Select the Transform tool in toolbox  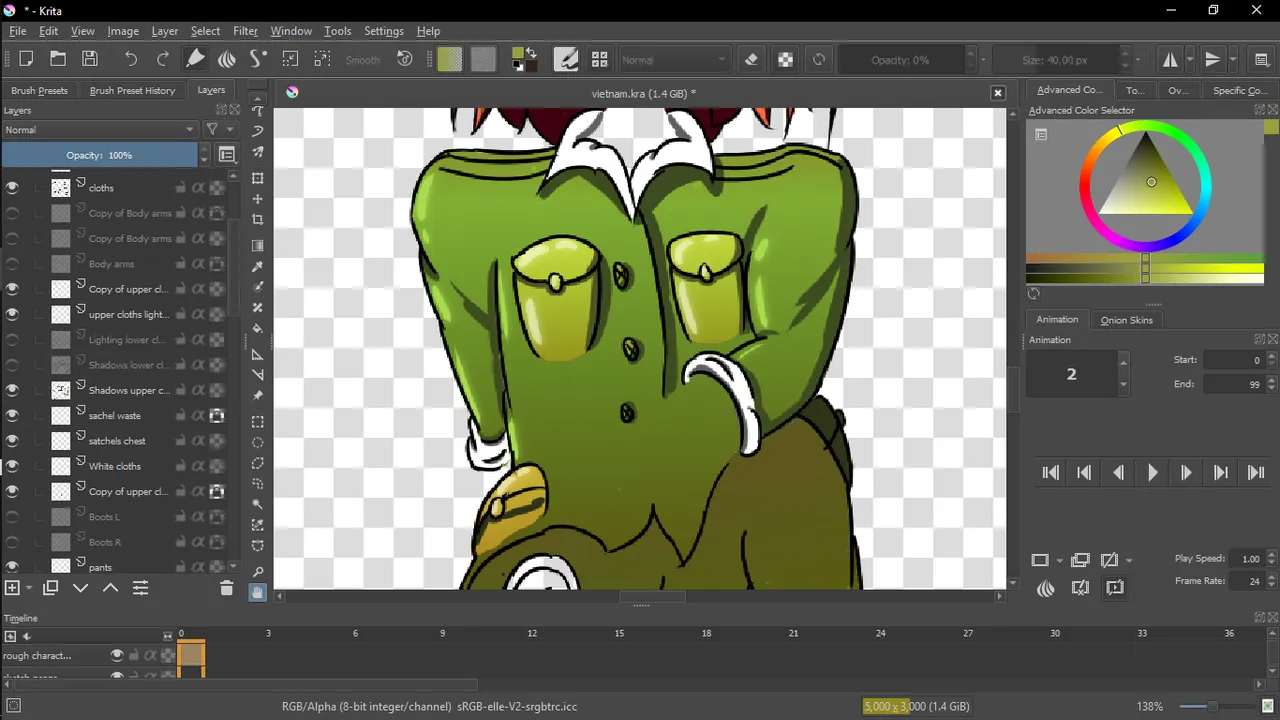point(258,178)
